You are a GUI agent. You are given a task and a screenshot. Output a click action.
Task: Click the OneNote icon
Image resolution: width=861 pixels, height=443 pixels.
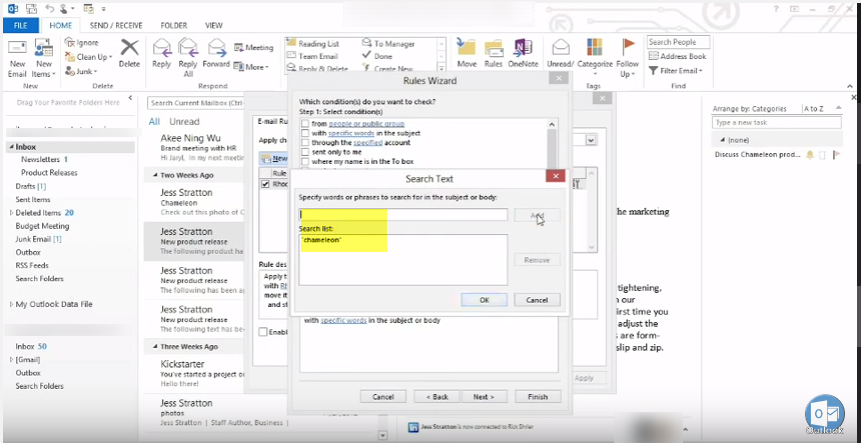523,47
